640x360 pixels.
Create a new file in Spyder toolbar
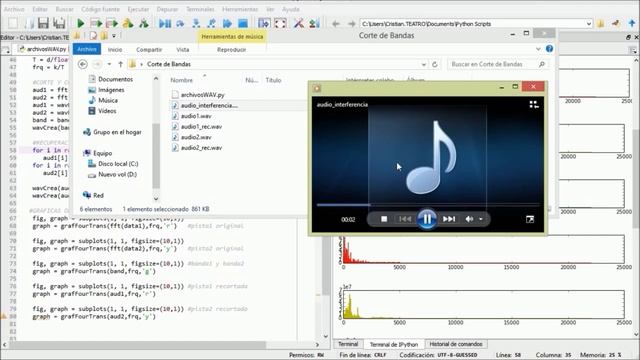[x=13, y=23]
